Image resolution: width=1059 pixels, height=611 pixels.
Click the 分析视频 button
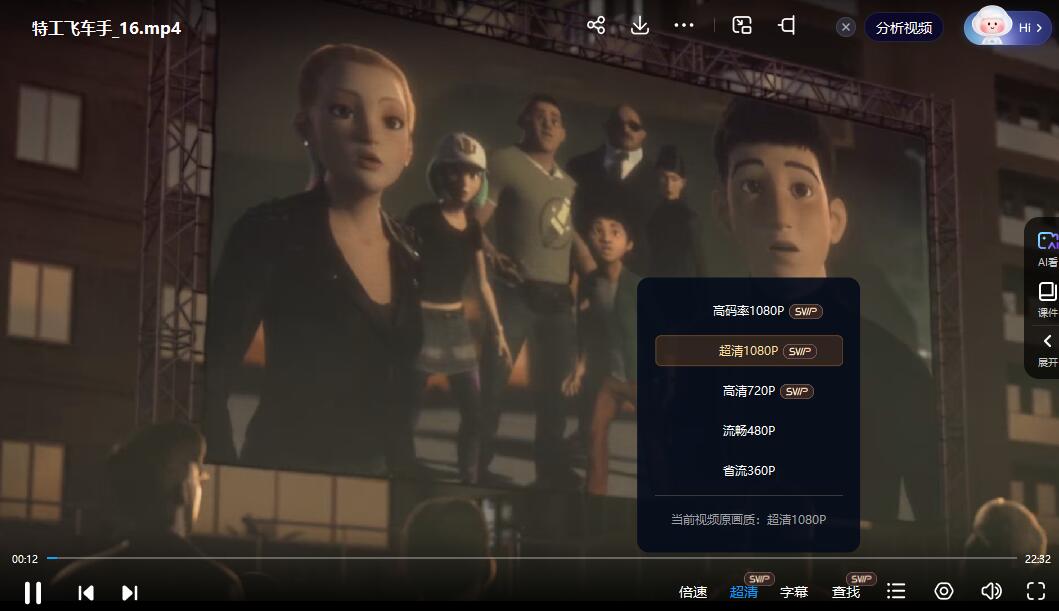click(904, 28)
